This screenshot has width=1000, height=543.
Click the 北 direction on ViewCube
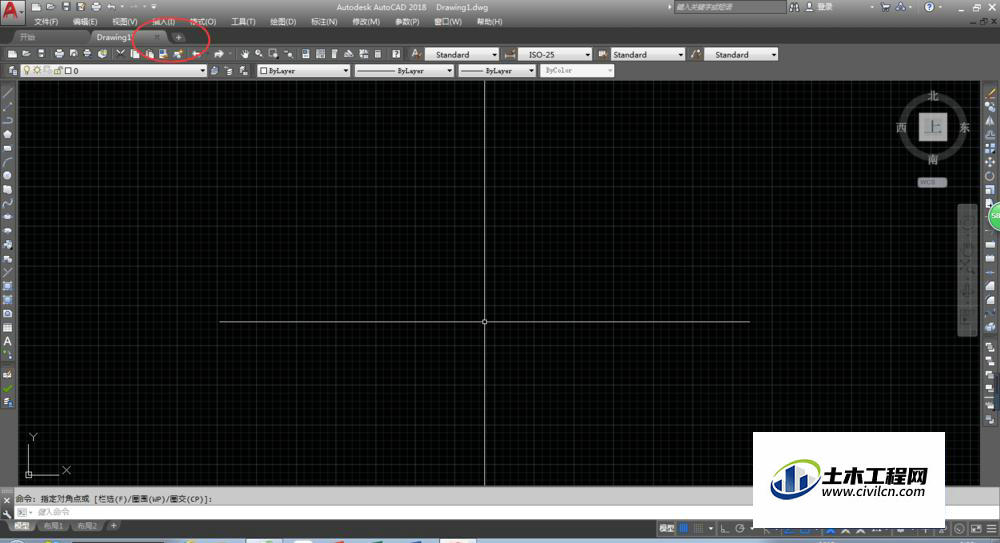point(933,96)
